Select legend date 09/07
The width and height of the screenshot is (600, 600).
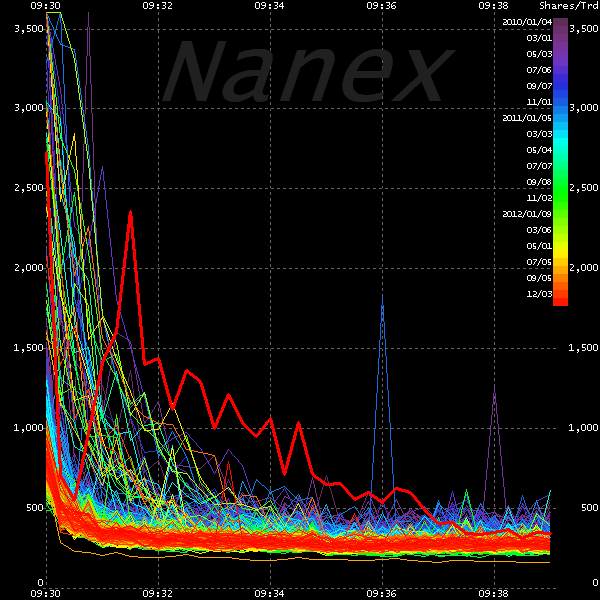point(539,86)
